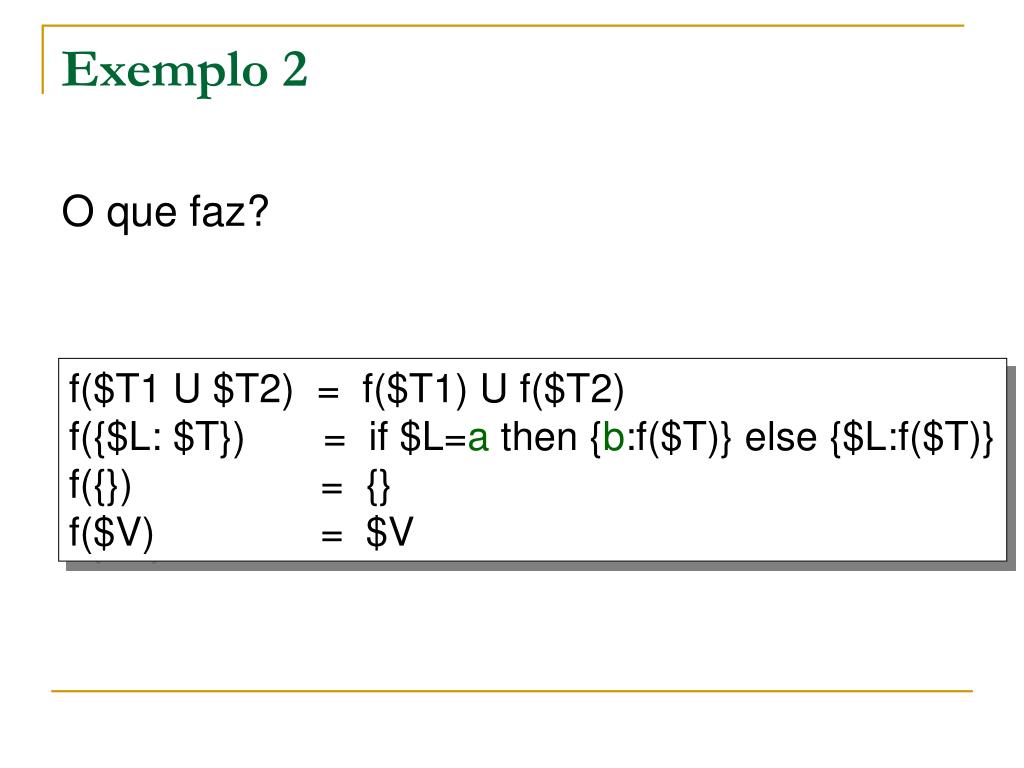Click the equals sign on the first rule
This screenshot has width=1024, height=768.
(x=328, y=392)
